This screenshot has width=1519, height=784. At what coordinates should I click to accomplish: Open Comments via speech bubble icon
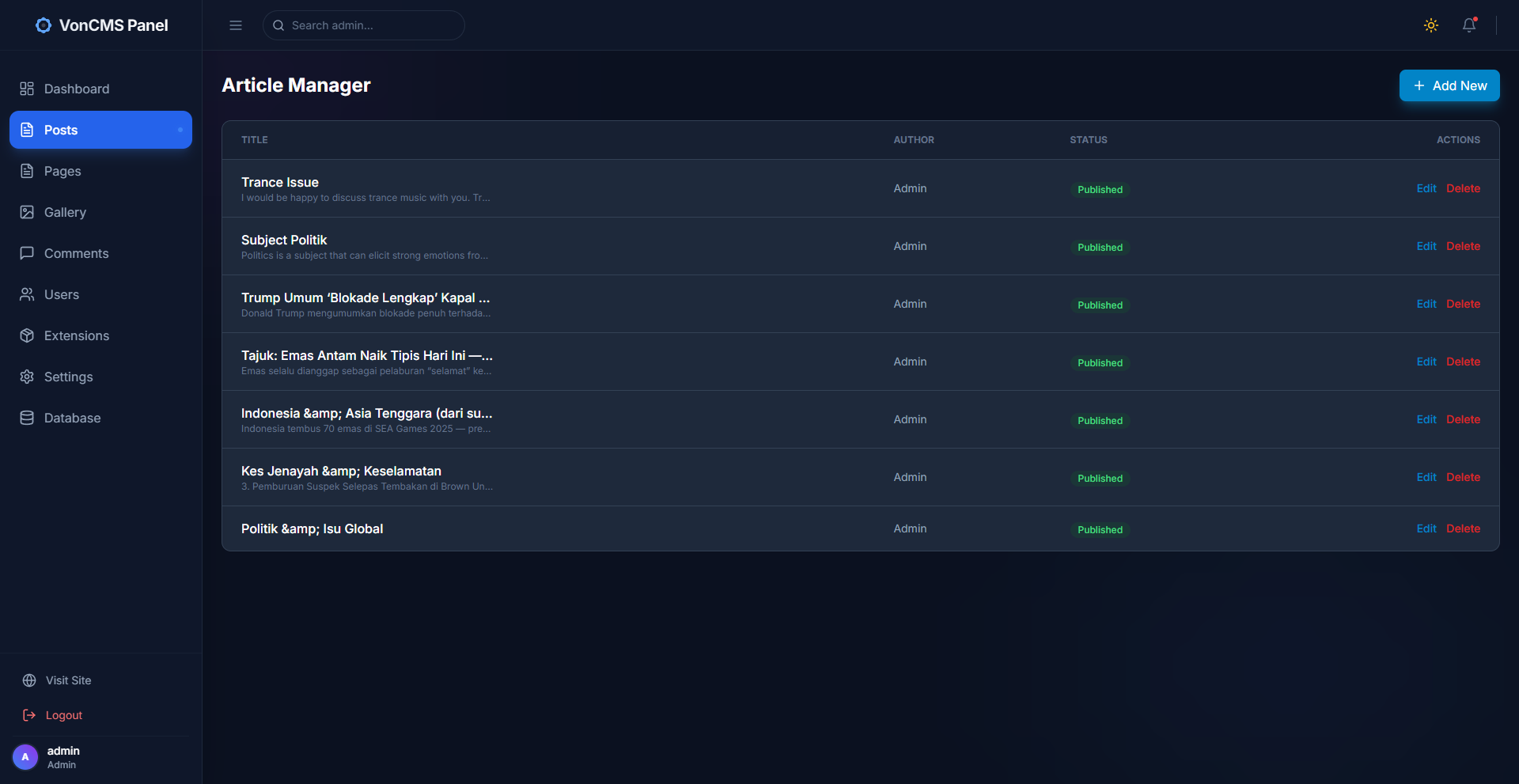coord(27,253)
